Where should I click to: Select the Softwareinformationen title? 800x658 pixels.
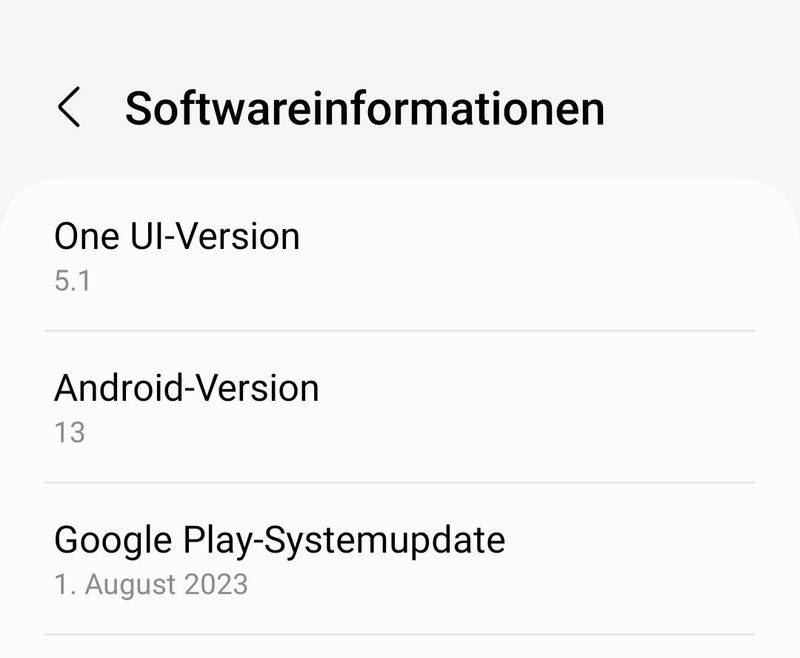pos(365,107)
